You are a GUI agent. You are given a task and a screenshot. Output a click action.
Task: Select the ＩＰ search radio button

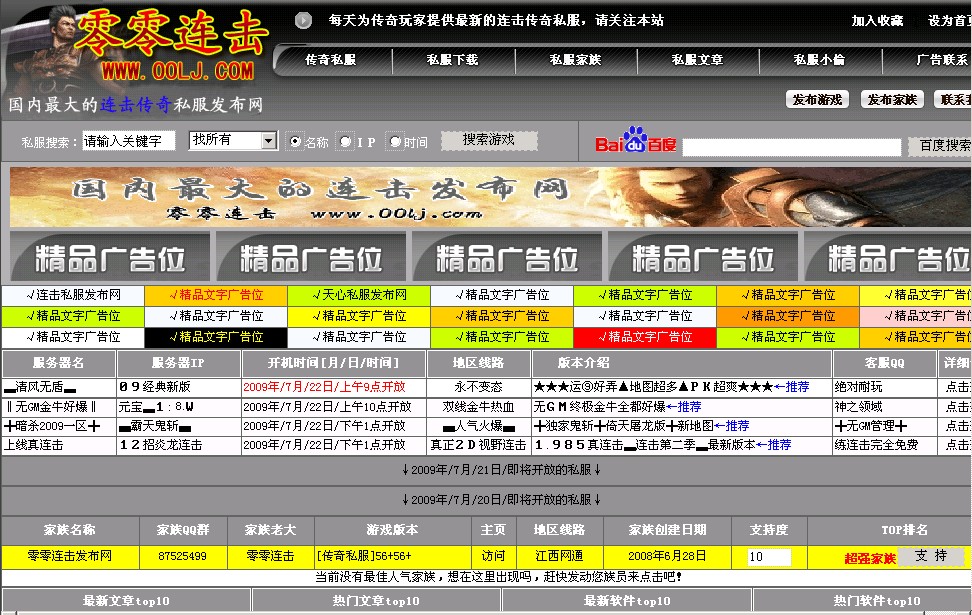tap(347, 141)
